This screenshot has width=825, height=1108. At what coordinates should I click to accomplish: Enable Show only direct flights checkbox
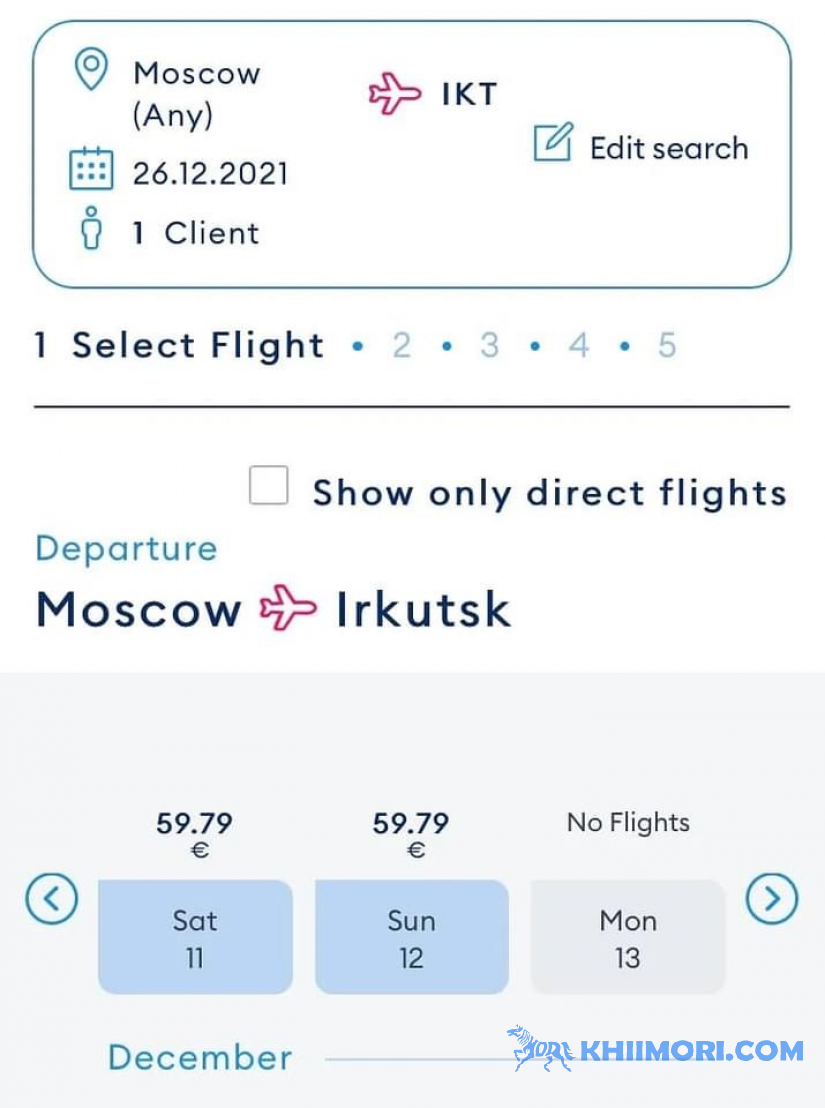268,485
